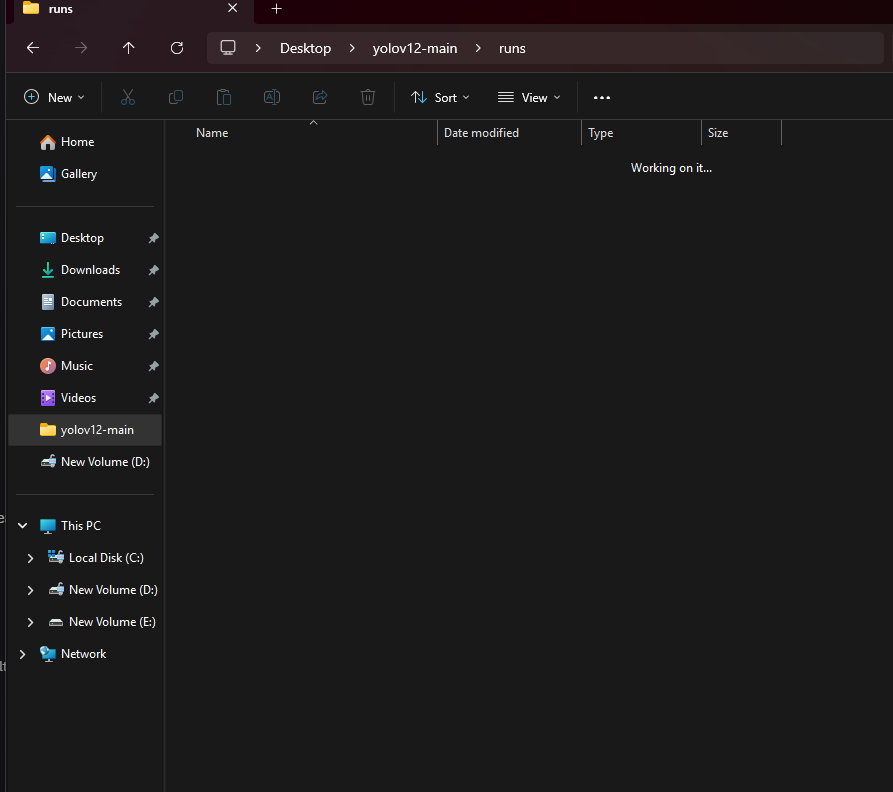The height and width of the screenshot is (792, 893).
Task: Click the Paste clipboard icon
Action: [224, 97]
